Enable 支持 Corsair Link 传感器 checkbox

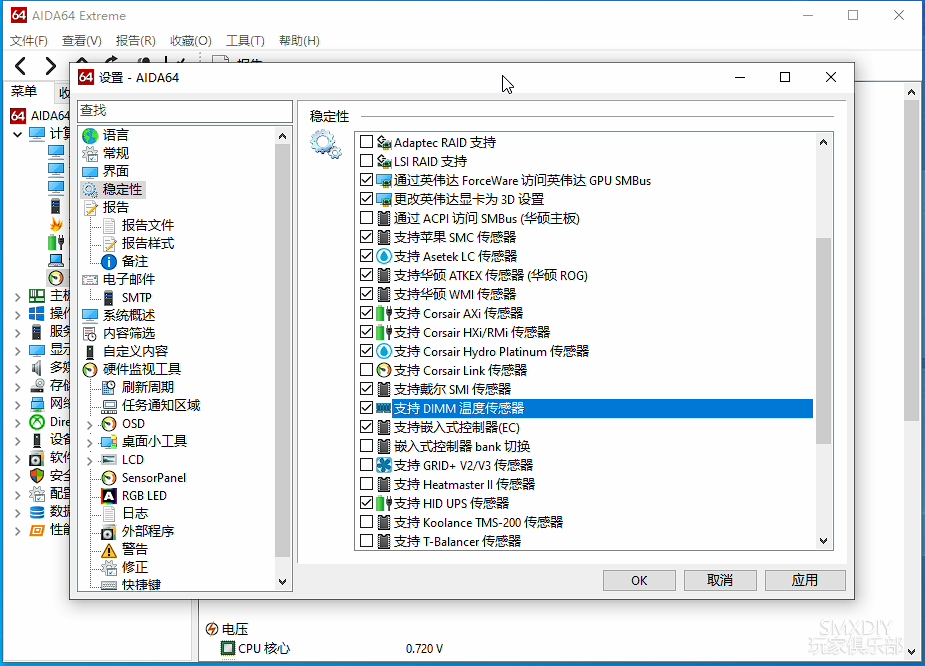click(x=366, y=370)
